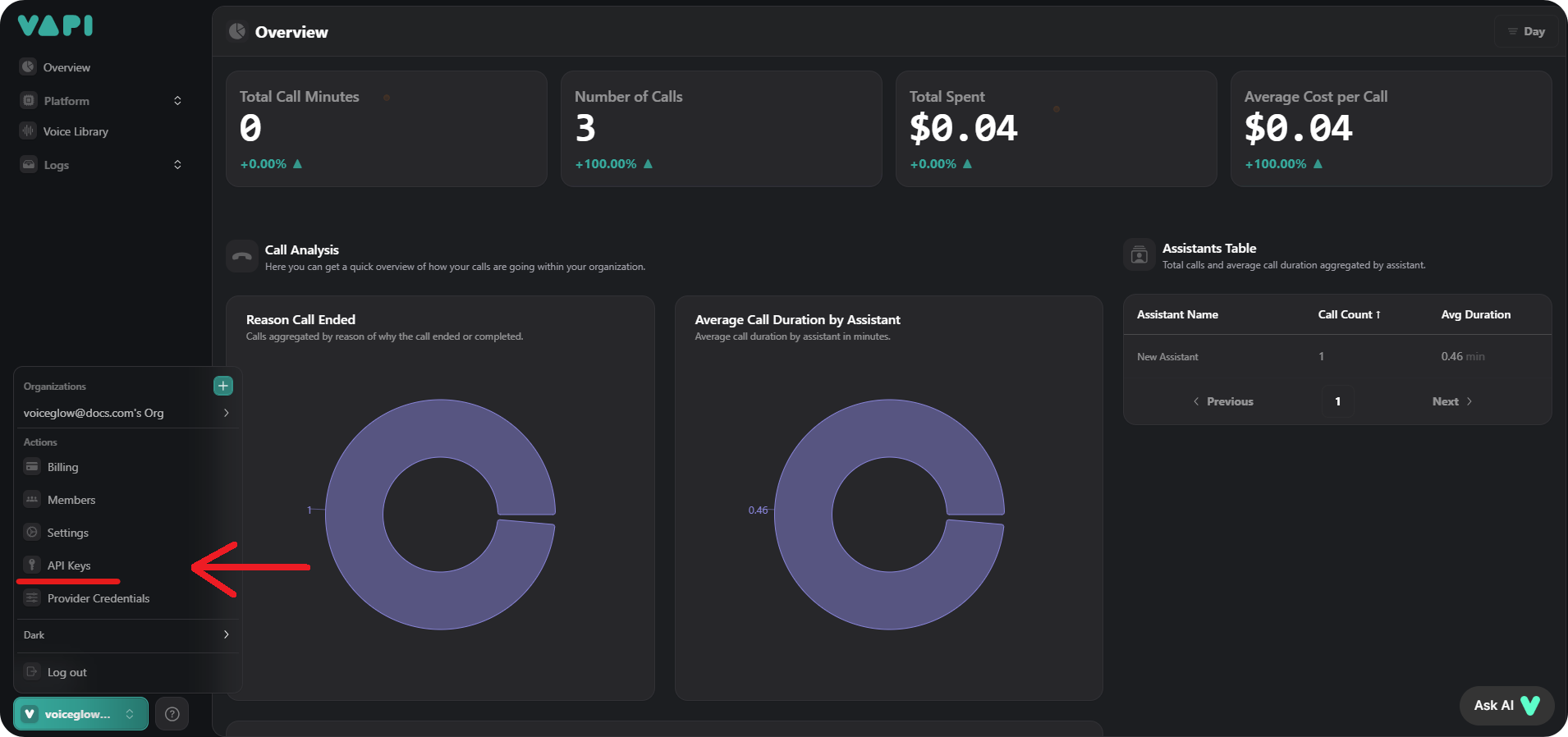1568x737 pixels.
Task: Select voiceglow@docs.com's Org entry
Action: point(126,413)
